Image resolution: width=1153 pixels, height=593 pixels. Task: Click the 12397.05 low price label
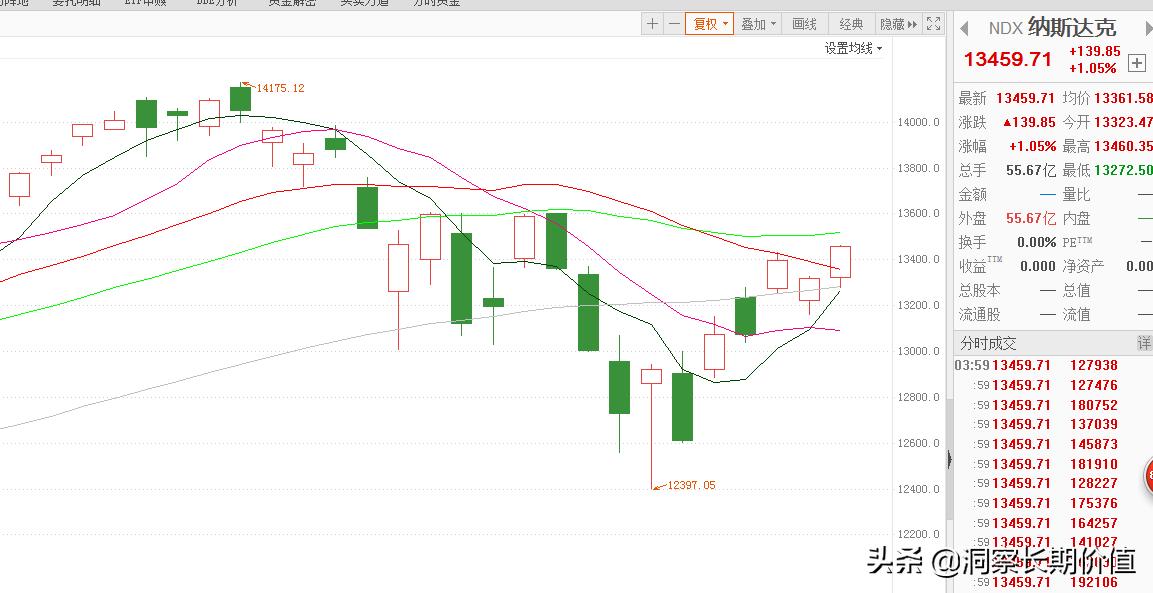coord(690,486)
